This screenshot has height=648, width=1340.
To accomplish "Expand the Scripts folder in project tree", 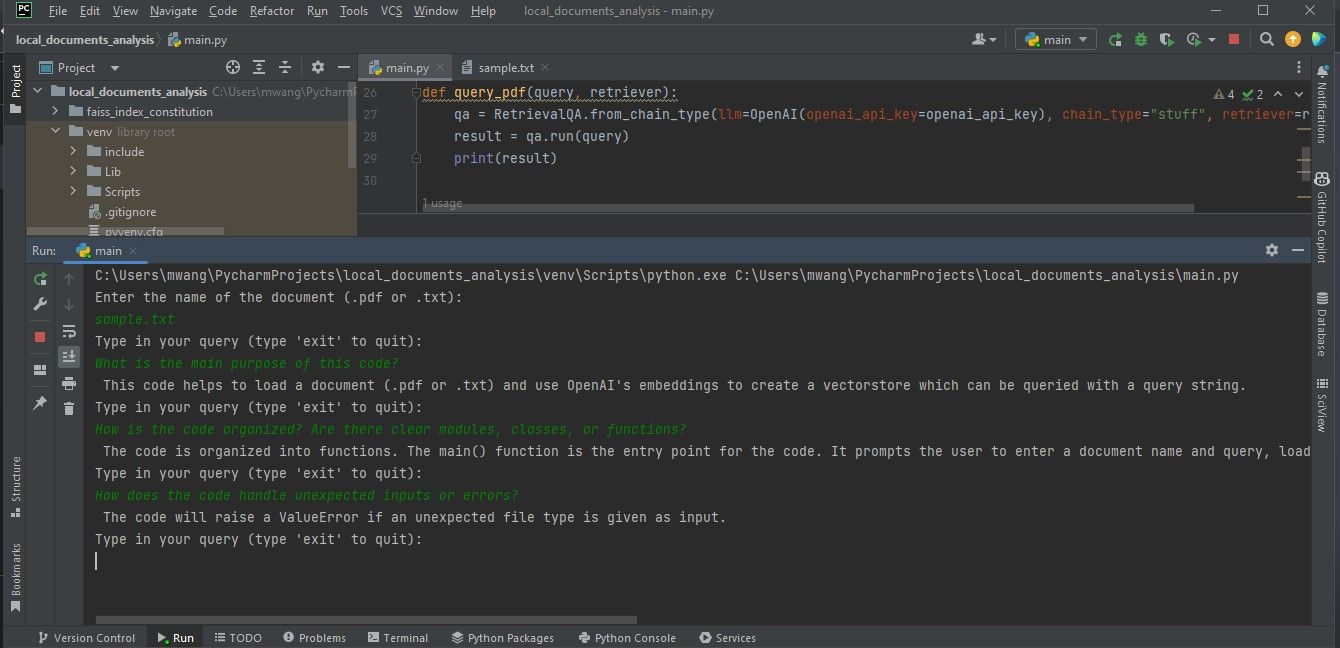I will [71, 191].
